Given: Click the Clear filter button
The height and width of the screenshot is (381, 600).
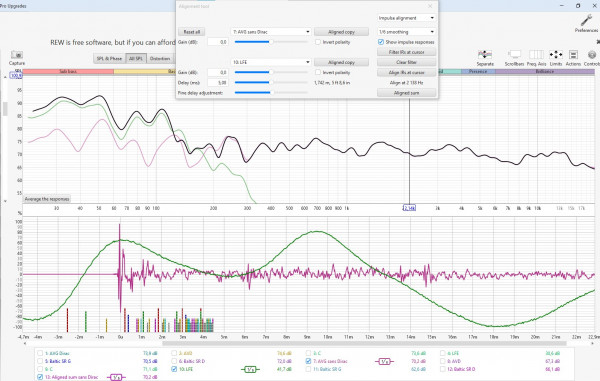Looking at the screenshot, I should click(x=406, y=62).
